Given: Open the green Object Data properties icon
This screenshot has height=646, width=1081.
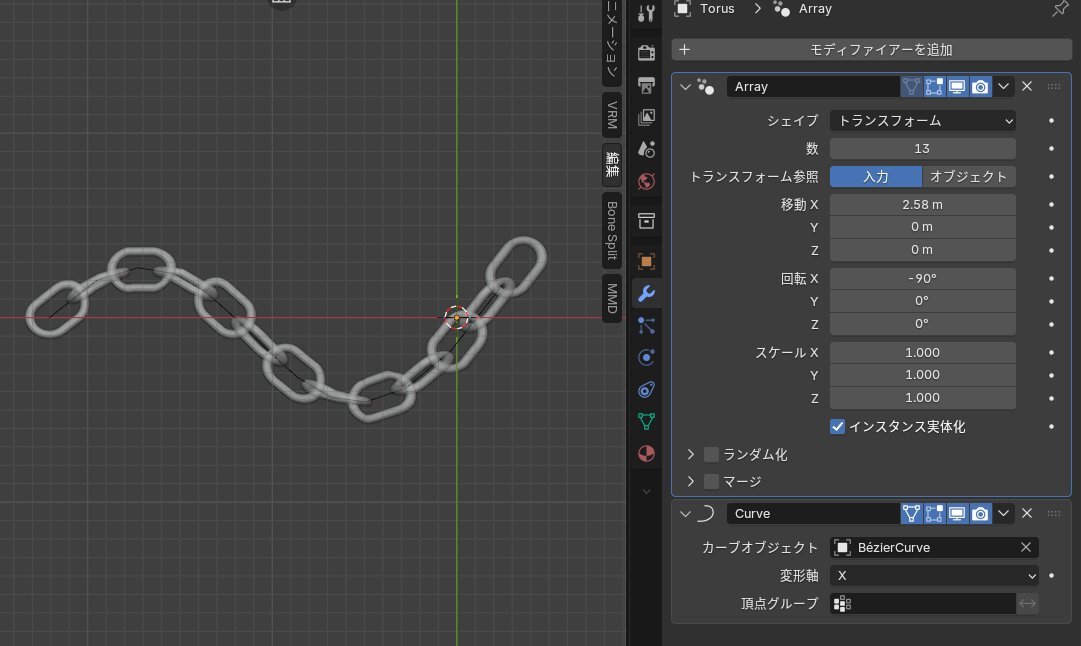Looking at the screenshot, I should 646,421.
